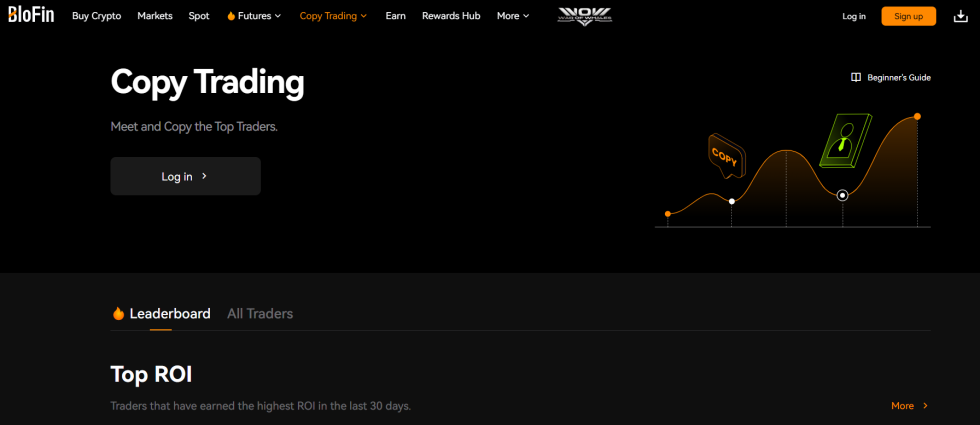Open the Buy Crypto menu item

96,16
